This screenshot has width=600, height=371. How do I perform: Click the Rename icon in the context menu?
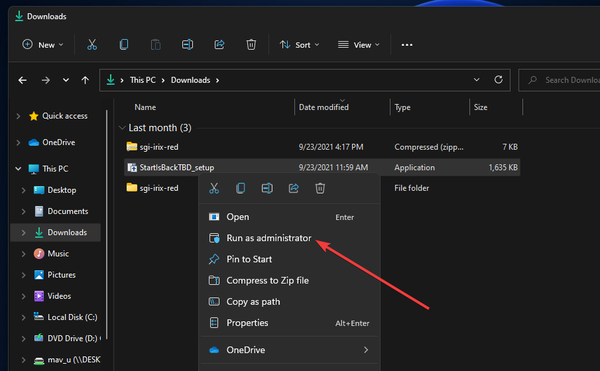click(267, 188)
